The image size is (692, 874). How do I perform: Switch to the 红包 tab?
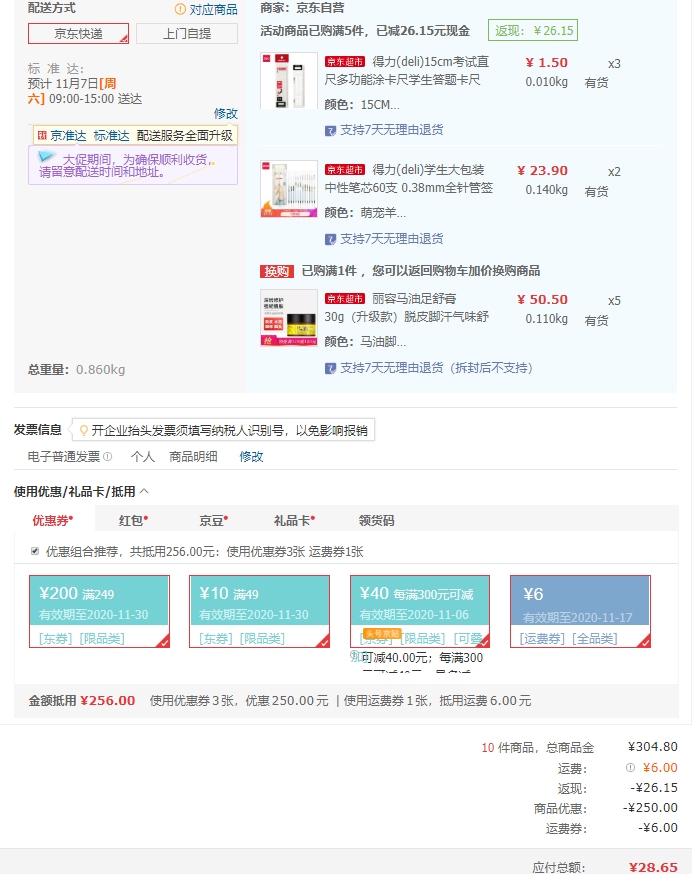tap(133, 521)
